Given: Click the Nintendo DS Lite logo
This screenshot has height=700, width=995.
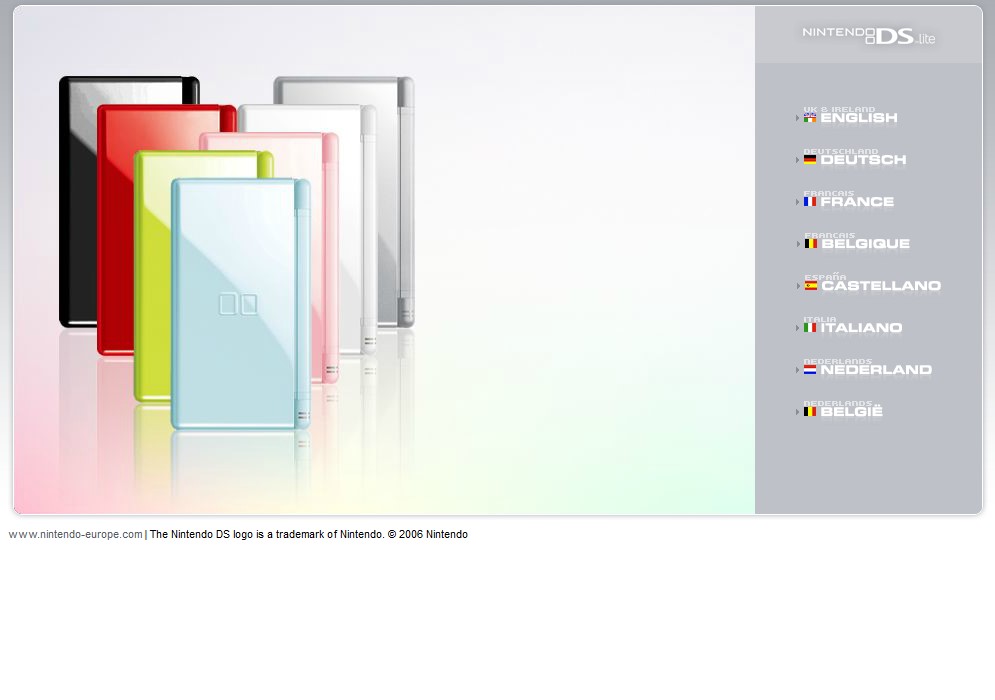Looking at the screenshot, I should 869,36.
